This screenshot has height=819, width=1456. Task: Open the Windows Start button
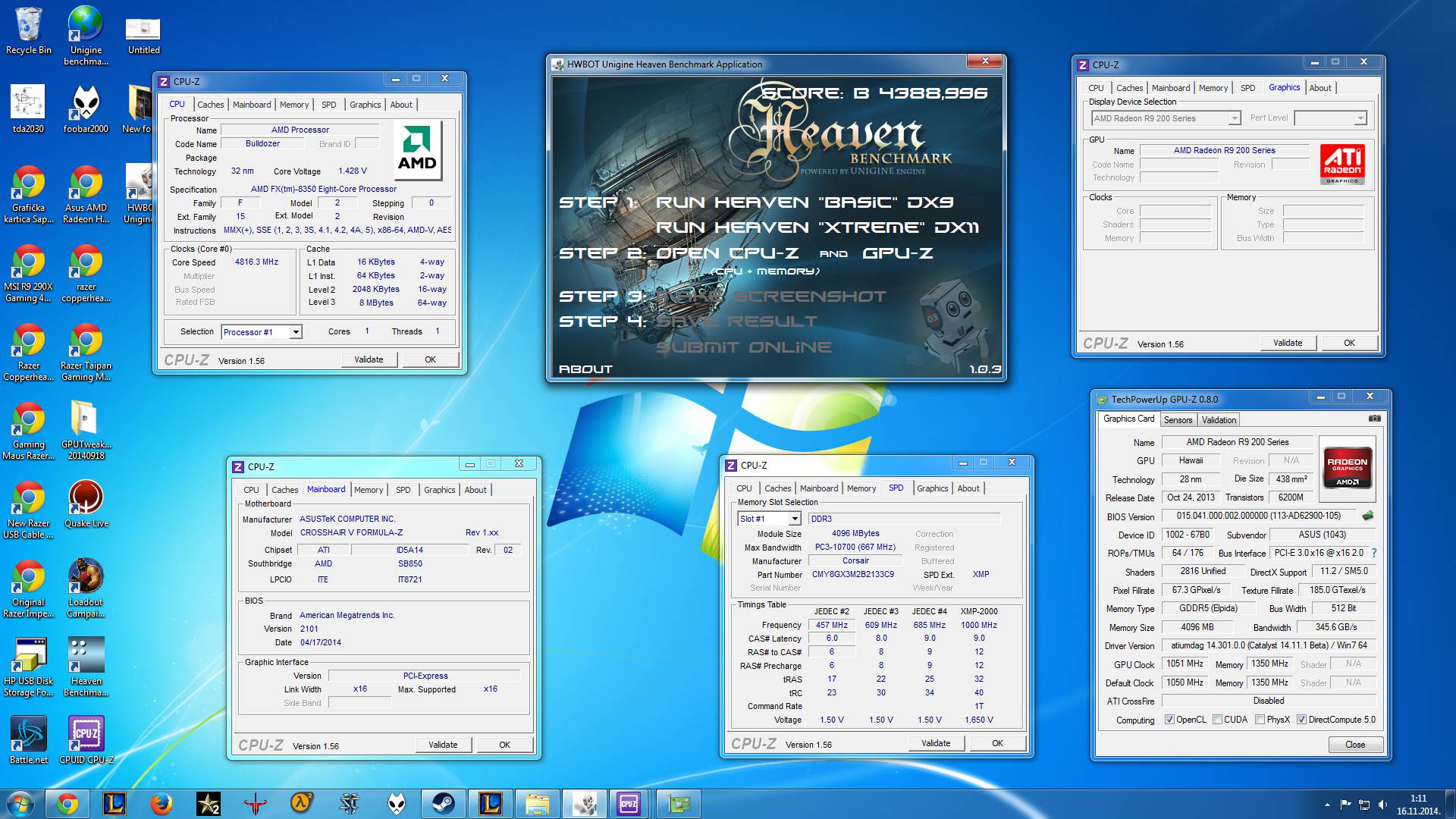click(x=20, y=804)
